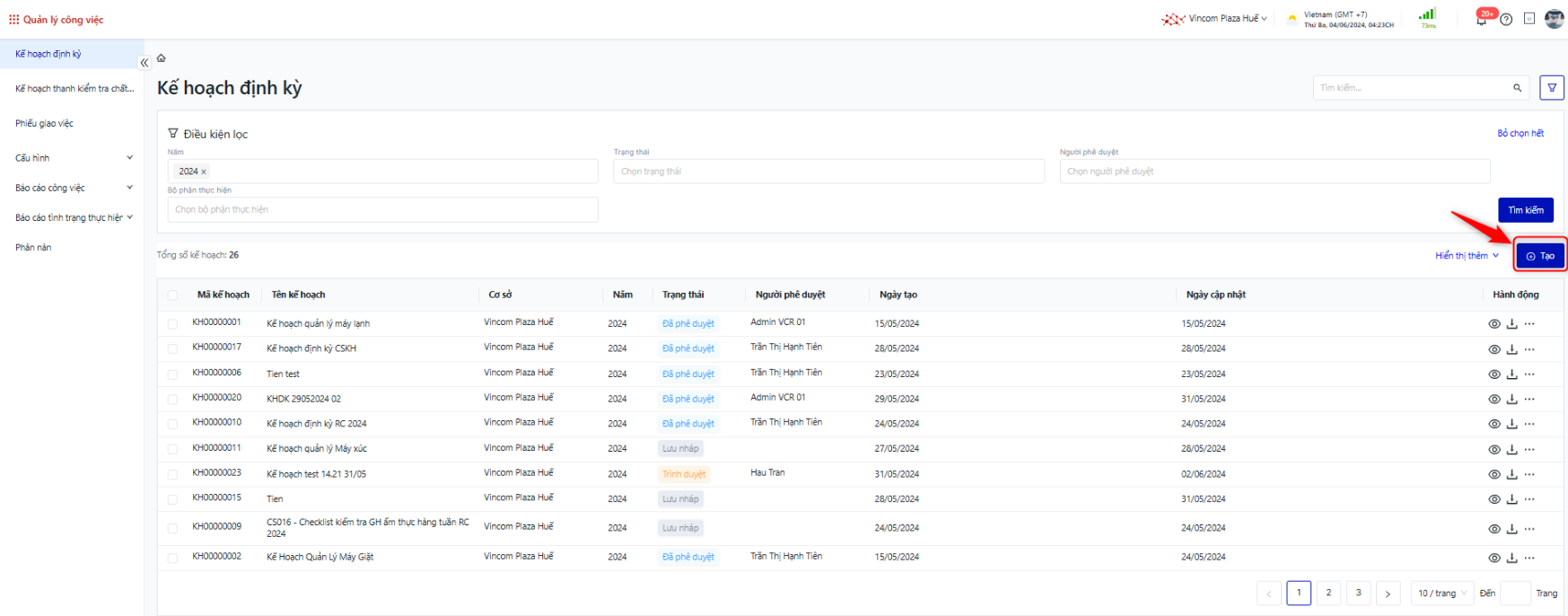Open more actions for plan KH00000017
The height and width of the screenshot is (616, 1568).
(x=1529, y=349)
